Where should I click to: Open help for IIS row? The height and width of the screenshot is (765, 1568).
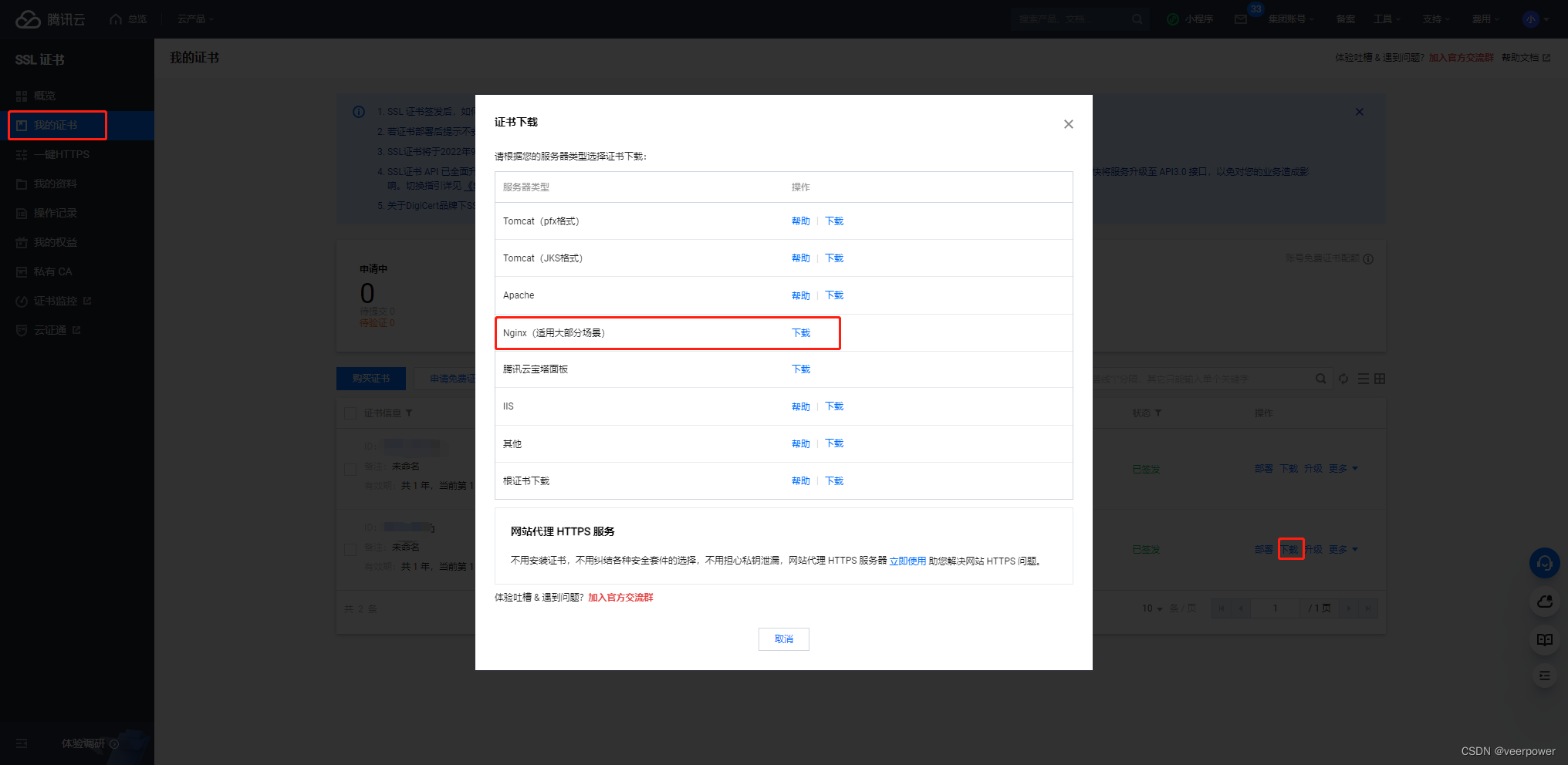[801, 406]
